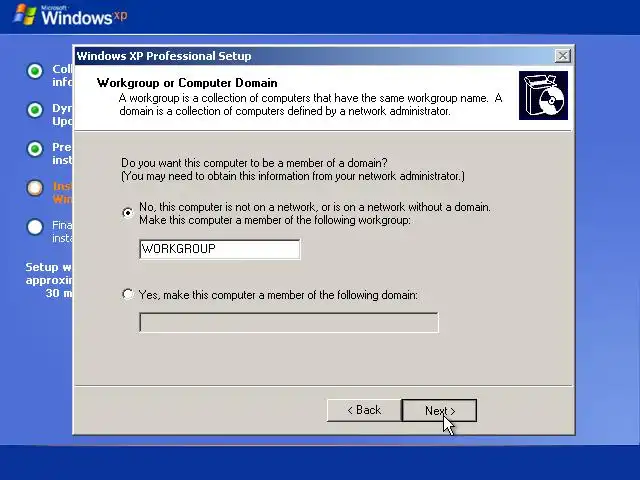Click the setup box and CD icon
The image size is (640, 480).
[543, 96]
